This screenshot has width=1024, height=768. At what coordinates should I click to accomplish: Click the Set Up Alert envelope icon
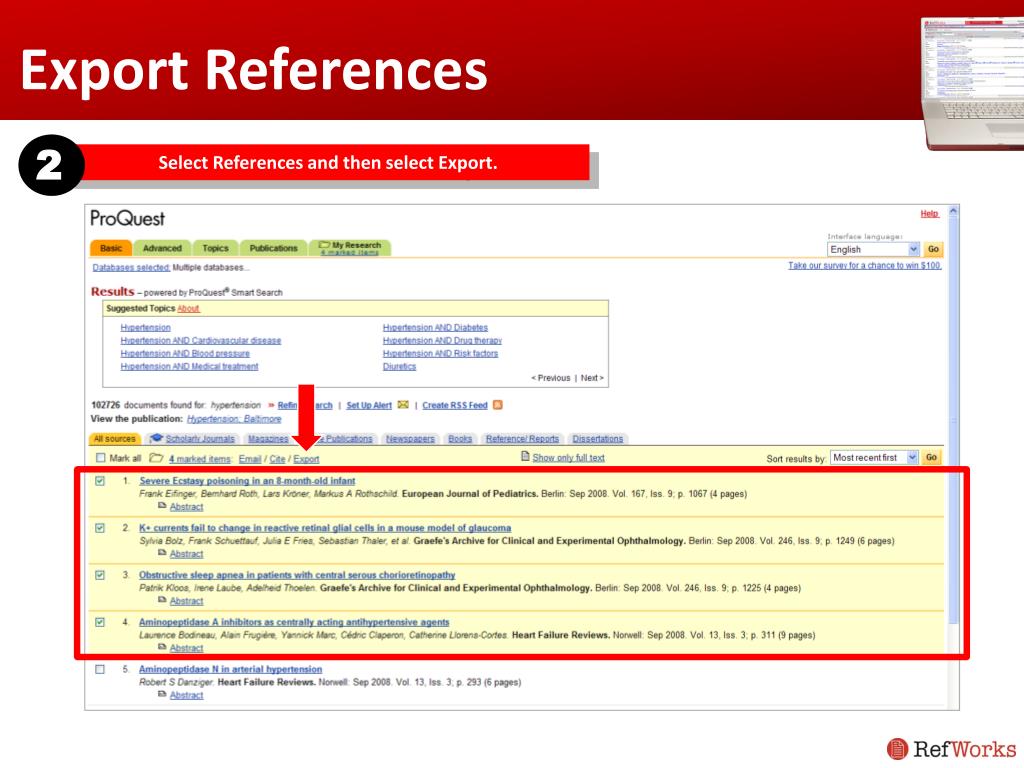pos(403,405)
